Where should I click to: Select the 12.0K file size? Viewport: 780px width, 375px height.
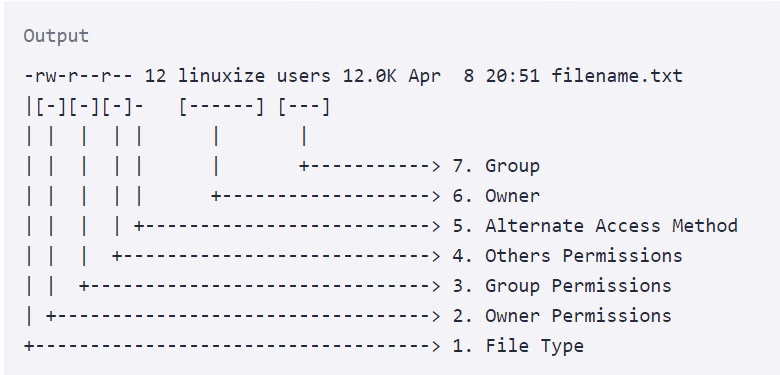click(x=370, y=76)
